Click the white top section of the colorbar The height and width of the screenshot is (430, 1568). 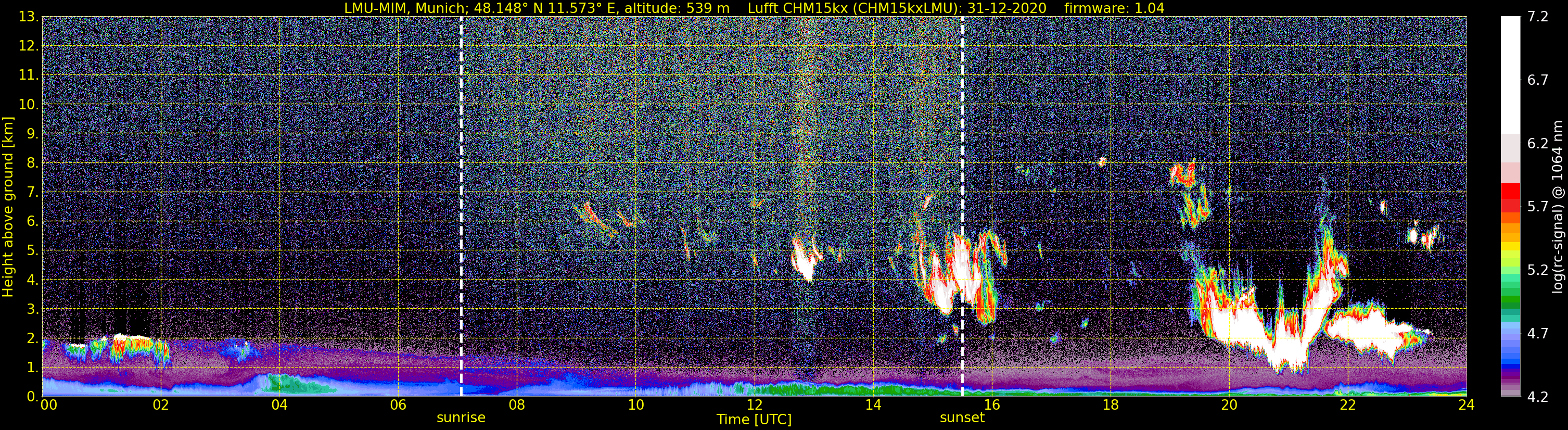click(1510, 75)
